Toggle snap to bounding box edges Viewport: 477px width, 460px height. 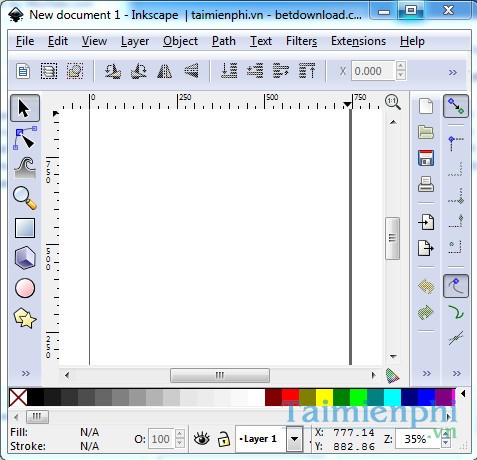click(456, 169)
